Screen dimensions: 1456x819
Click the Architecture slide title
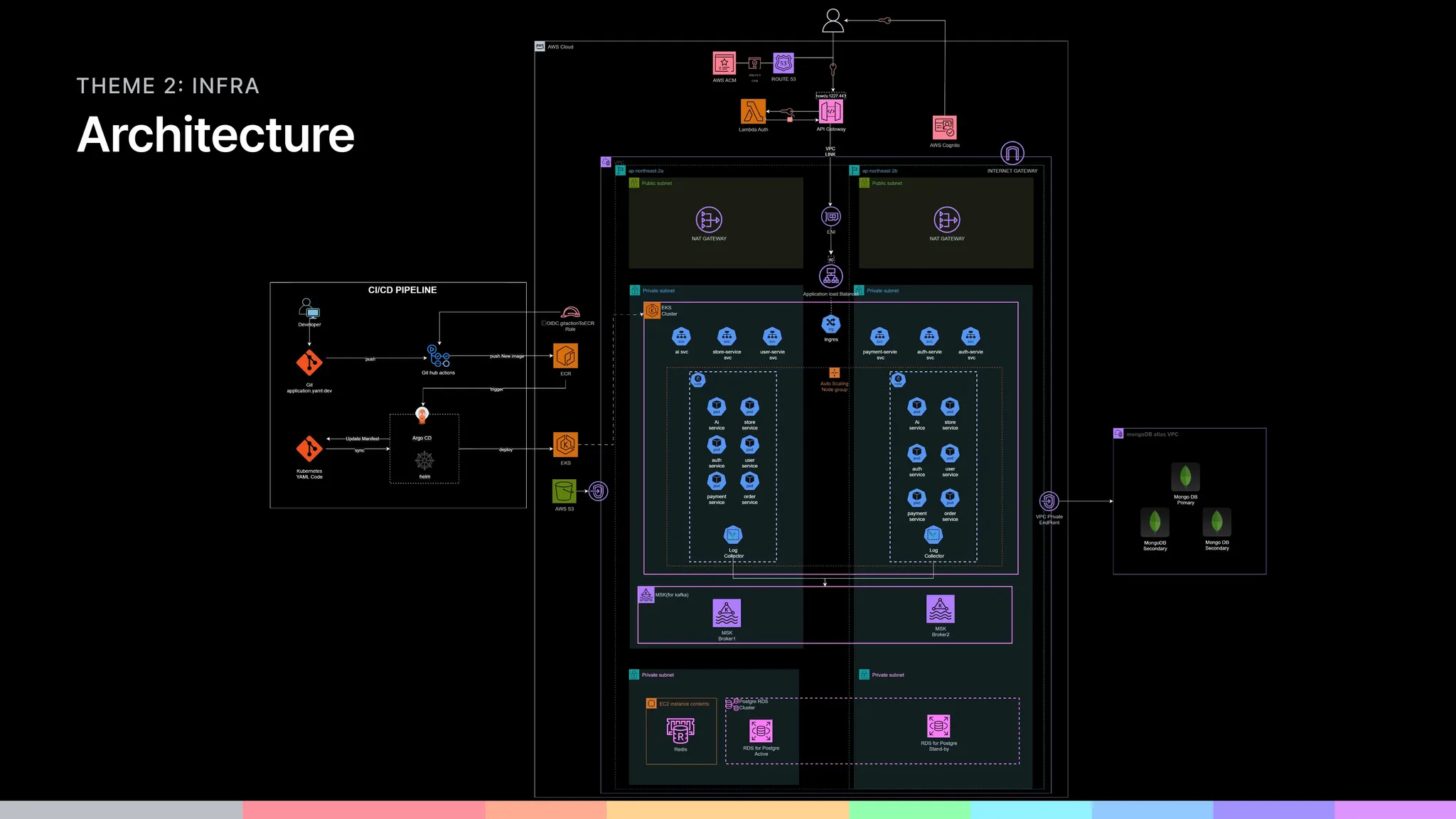coord(215,134)
